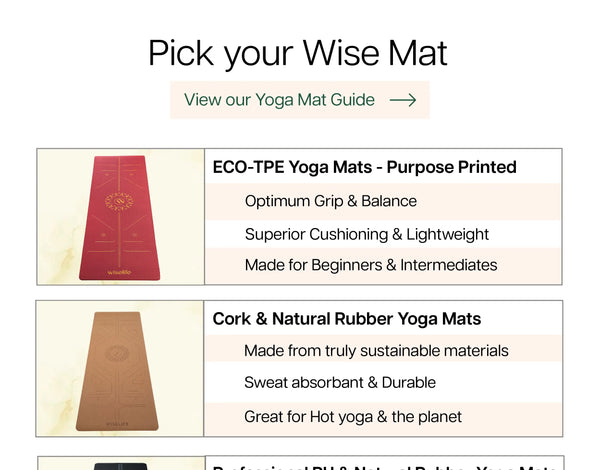Open the red ECO-TPE yoga mat image
The image size is (600, 470).
120,215
